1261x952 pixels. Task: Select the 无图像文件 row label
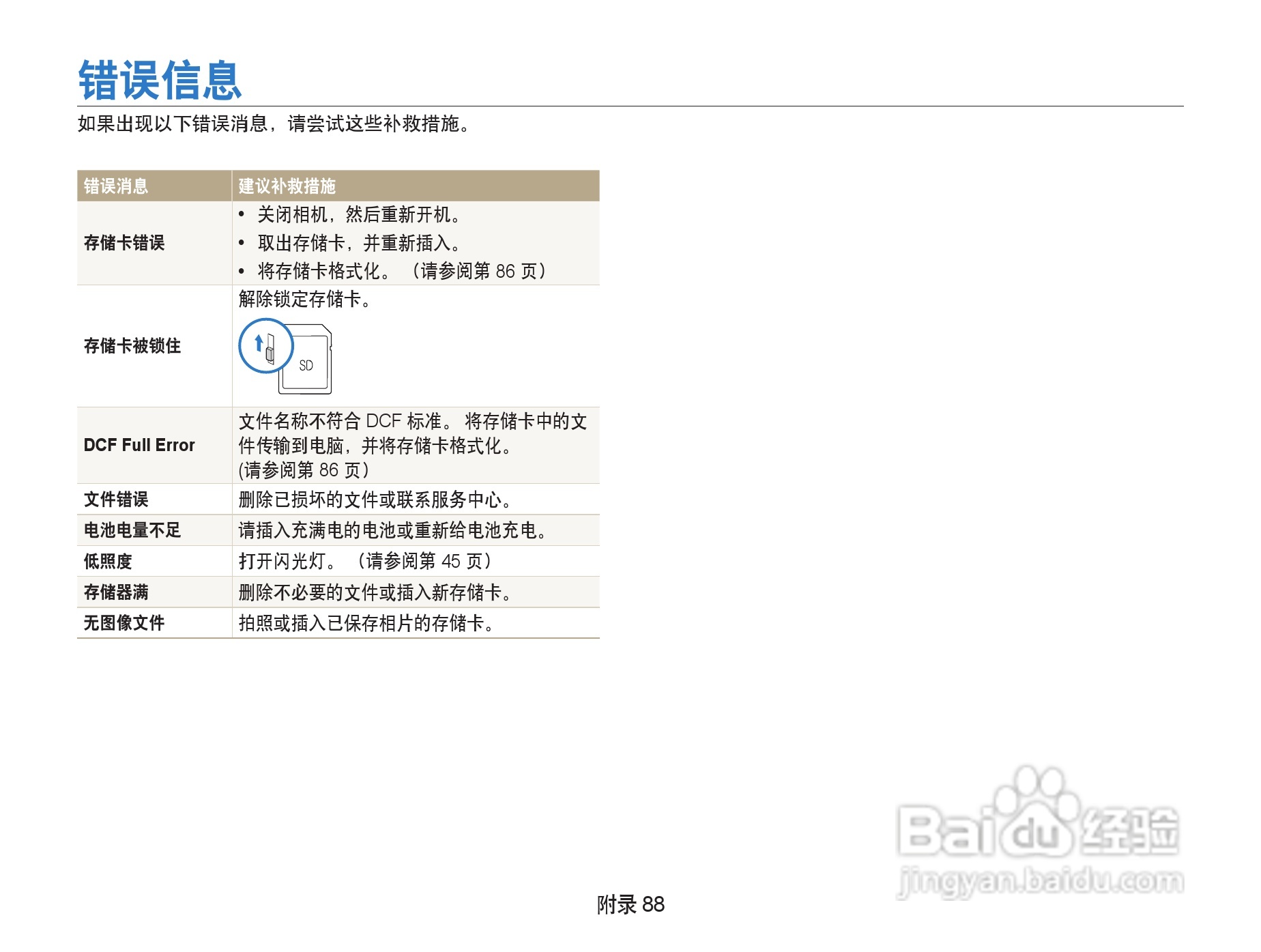[x=124, y=623]
